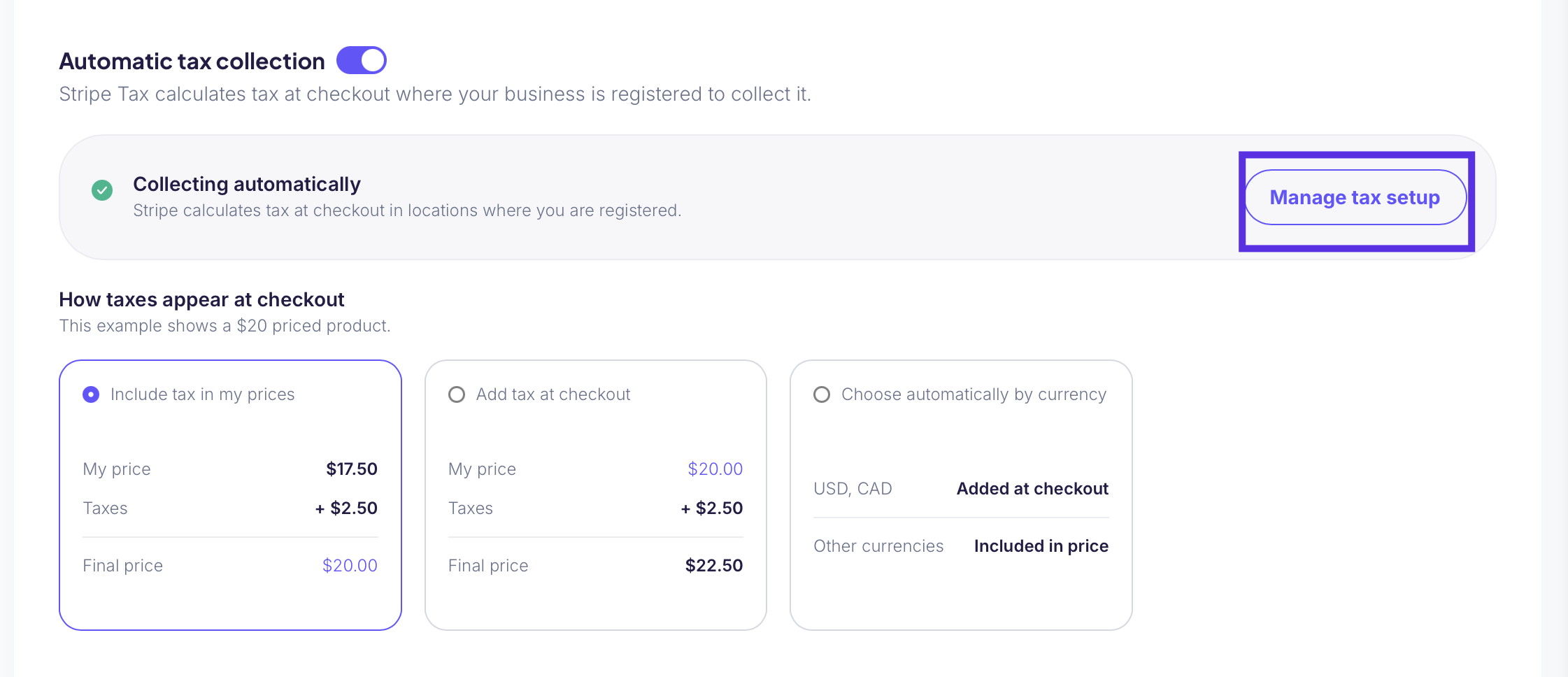
Task: Click the USD, CAD currency row
Action: (961, 489)
